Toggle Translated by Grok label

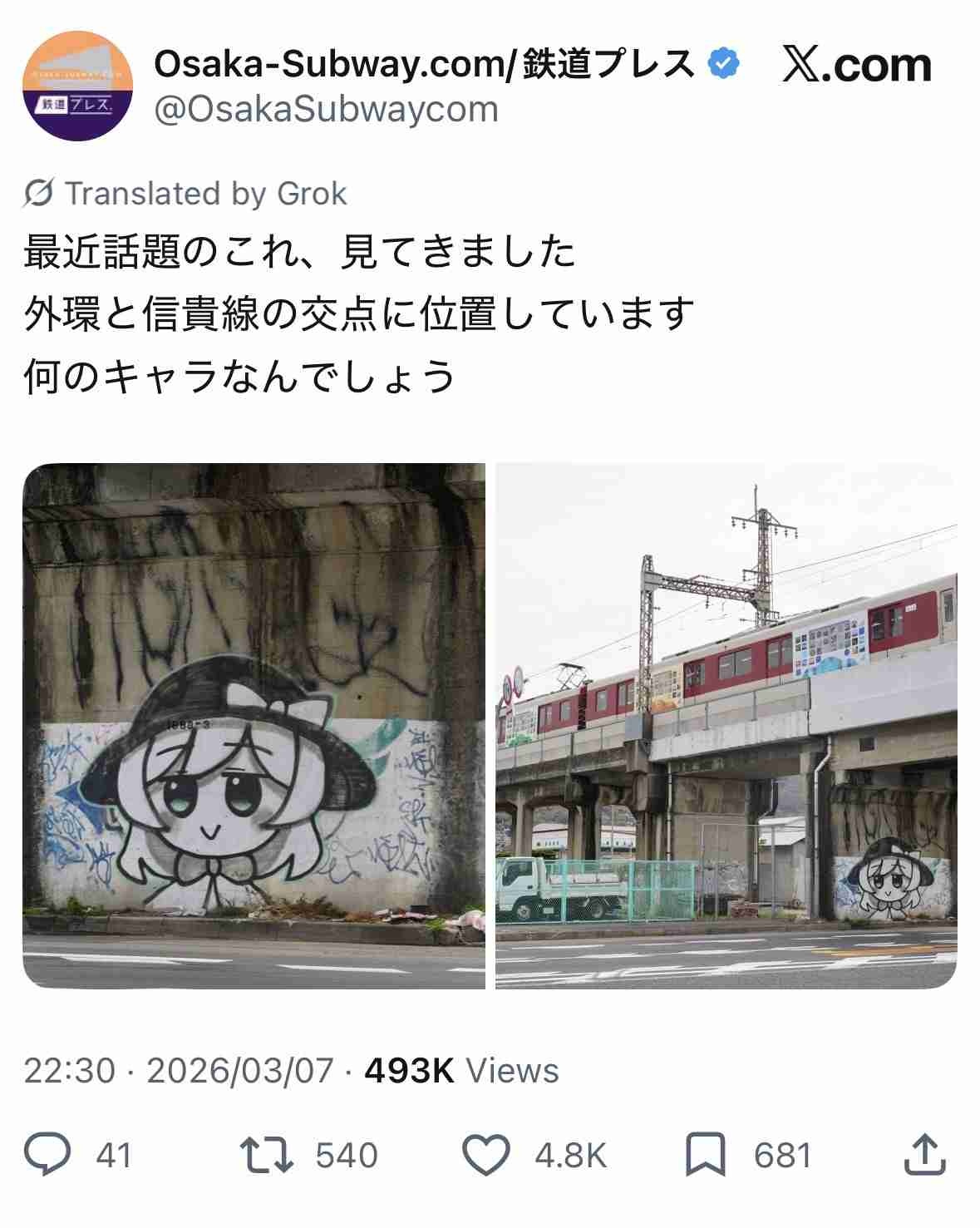[x=205, y=193]
